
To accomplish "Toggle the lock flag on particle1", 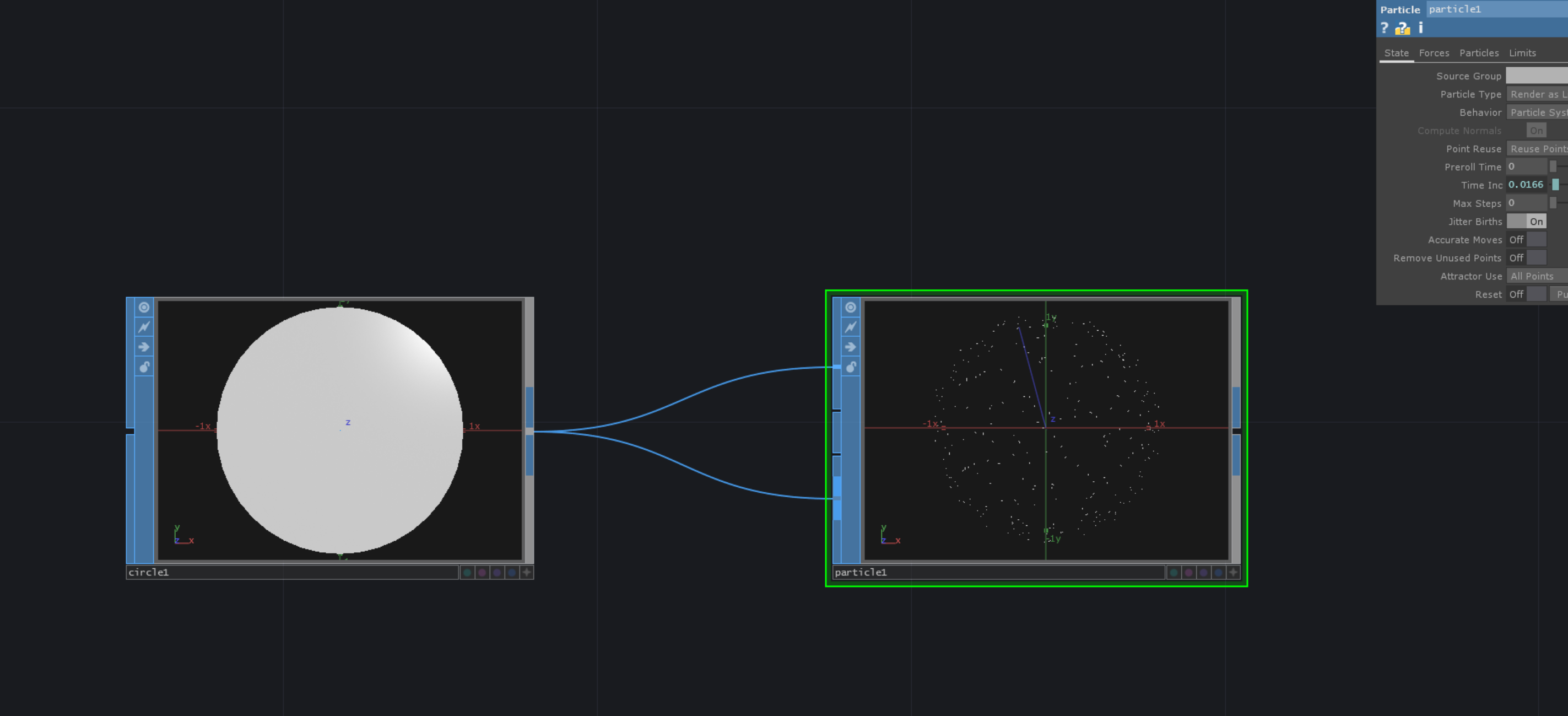I will coord(850,367).
